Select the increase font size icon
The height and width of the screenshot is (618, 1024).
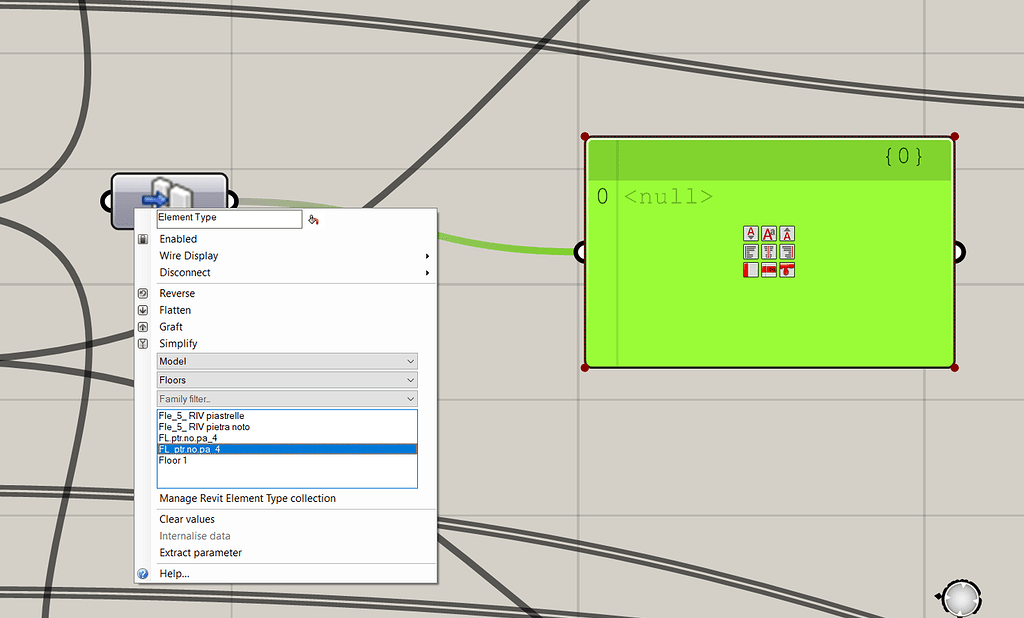pyautogui.click(x=787, y=233)
